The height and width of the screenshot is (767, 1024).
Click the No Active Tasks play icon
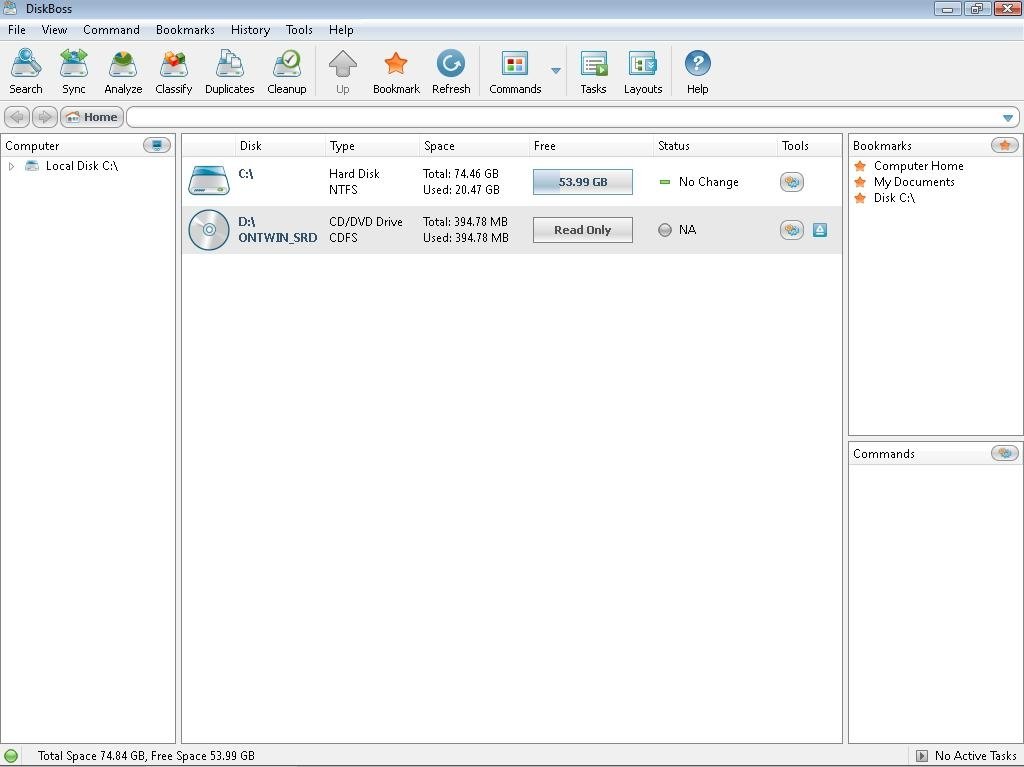(x=921, y=756)
